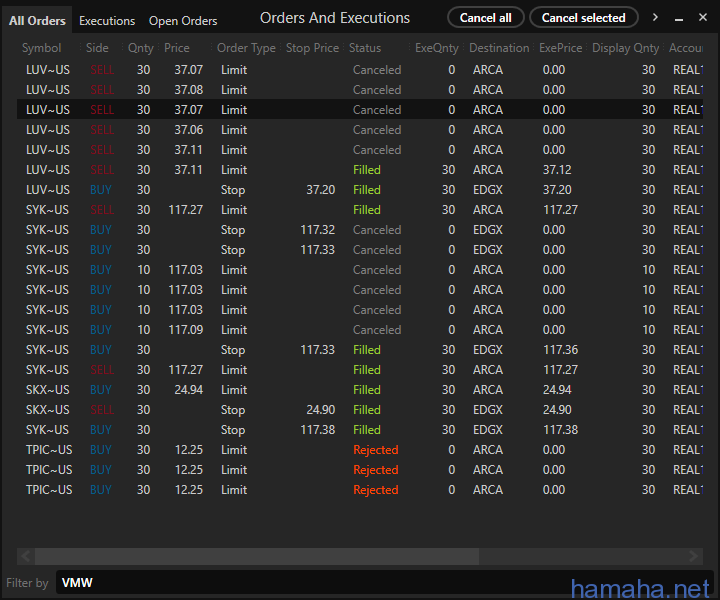Screen dimensions: 720x600
Task: Sort by the ExePrice column header
Action: pos(561,48)
